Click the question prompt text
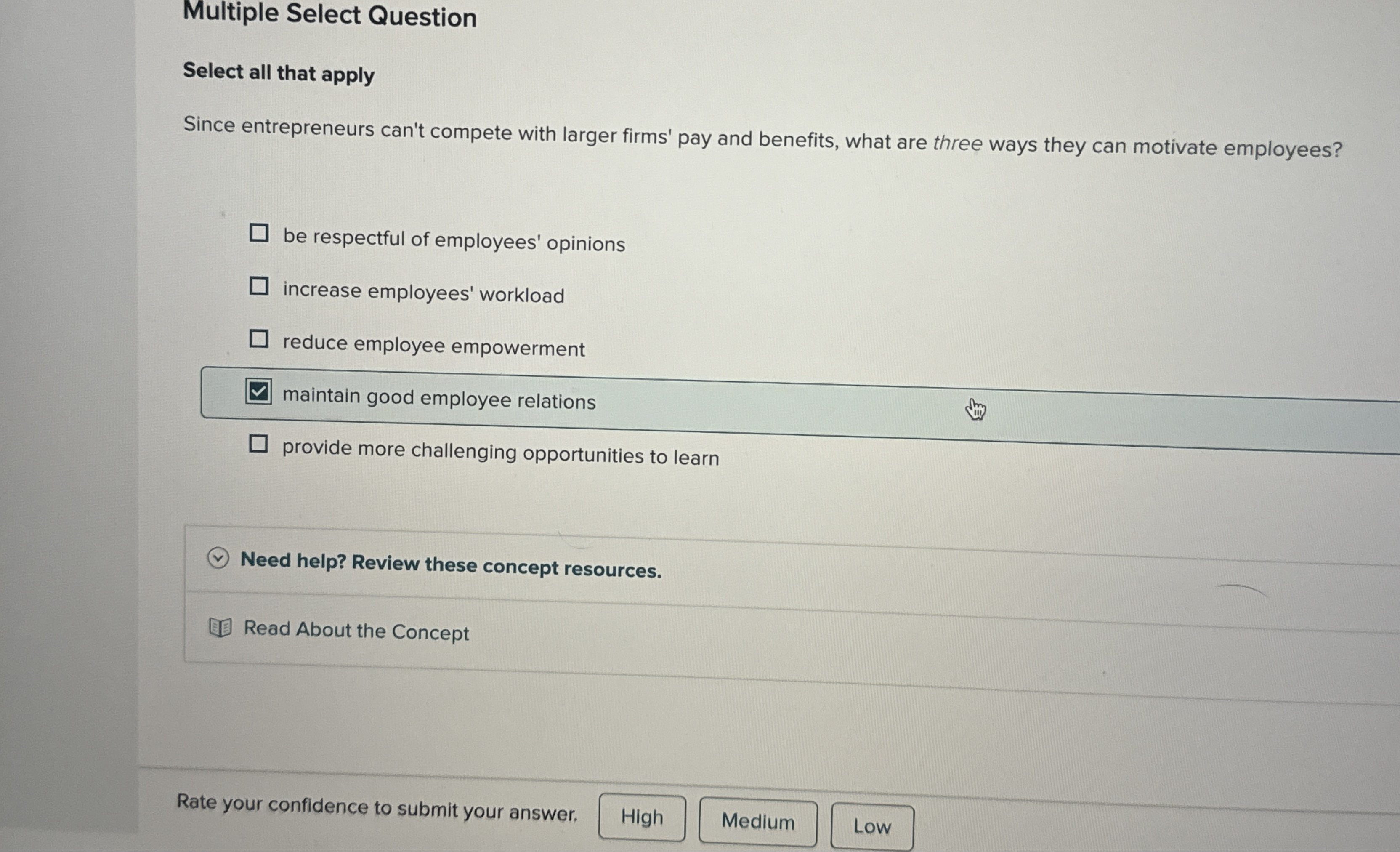 761,137
